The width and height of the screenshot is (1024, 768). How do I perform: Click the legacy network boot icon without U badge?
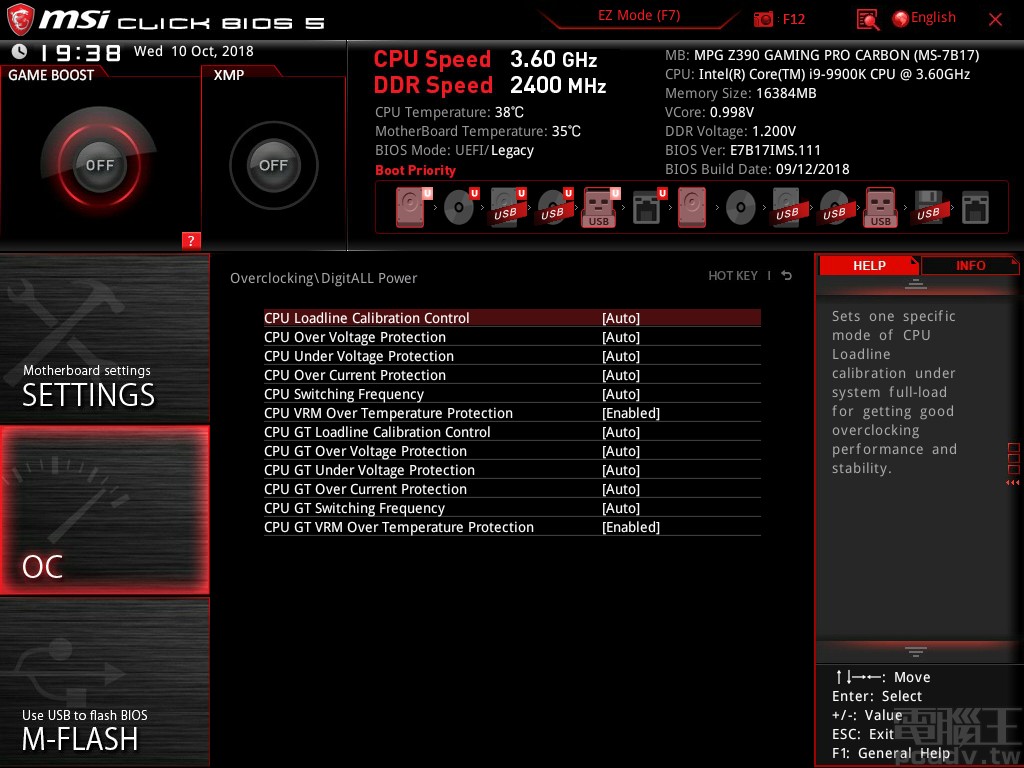point(975,208)
